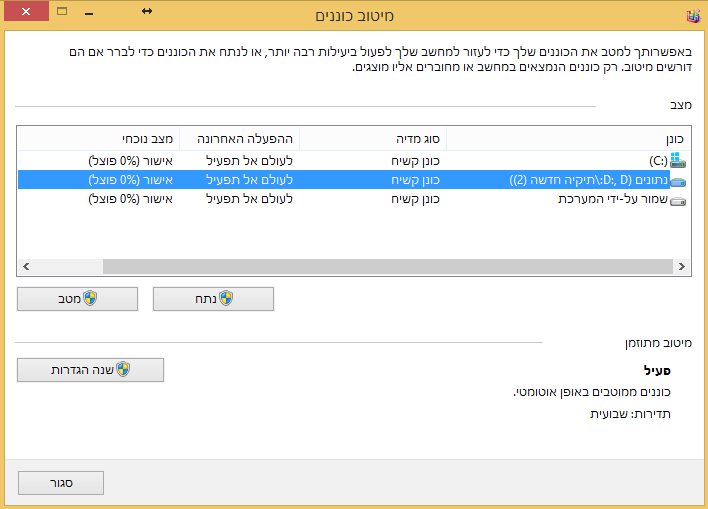Select the (C:) drive row

(x=354, y=161)
